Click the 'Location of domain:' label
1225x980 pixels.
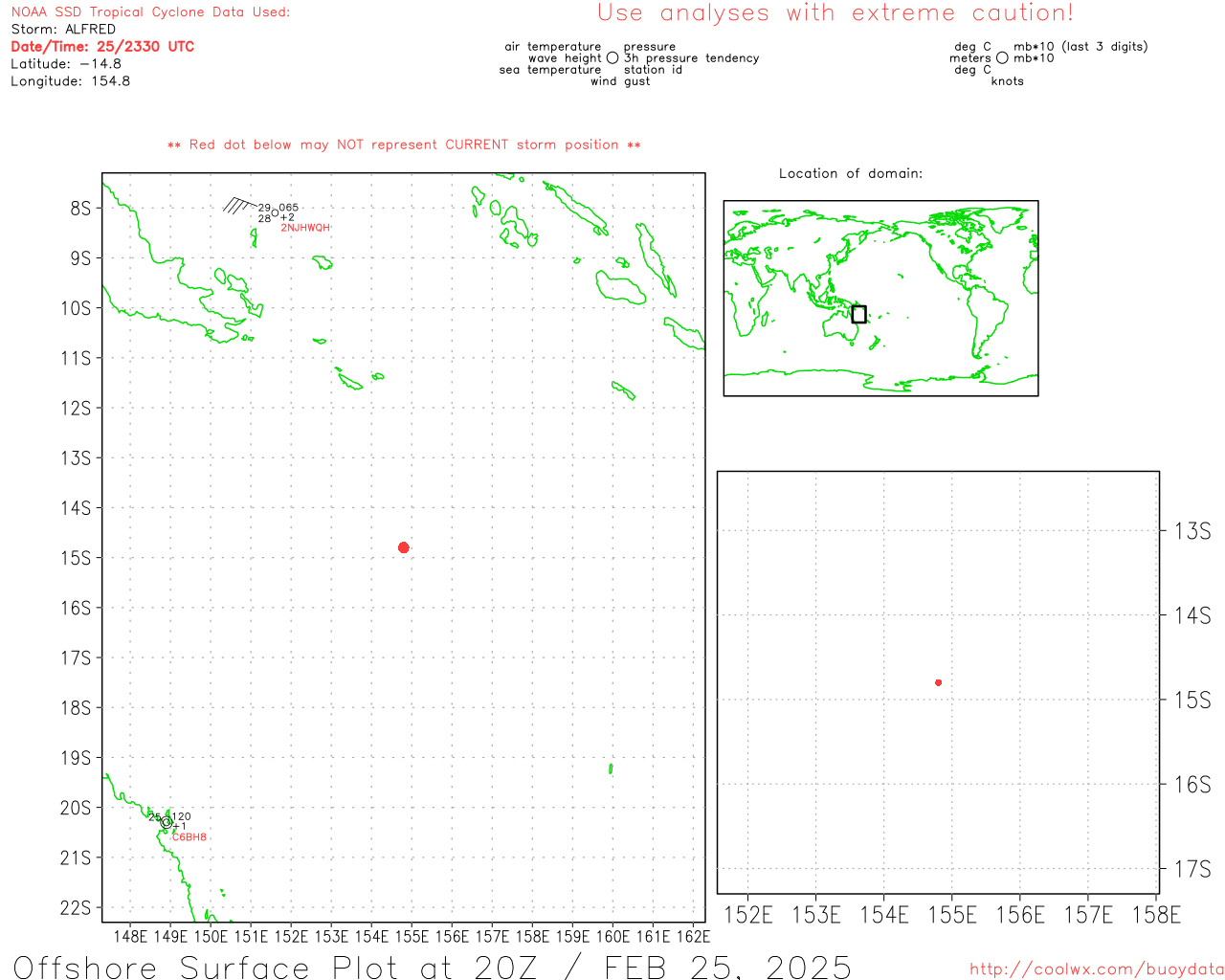851,173
